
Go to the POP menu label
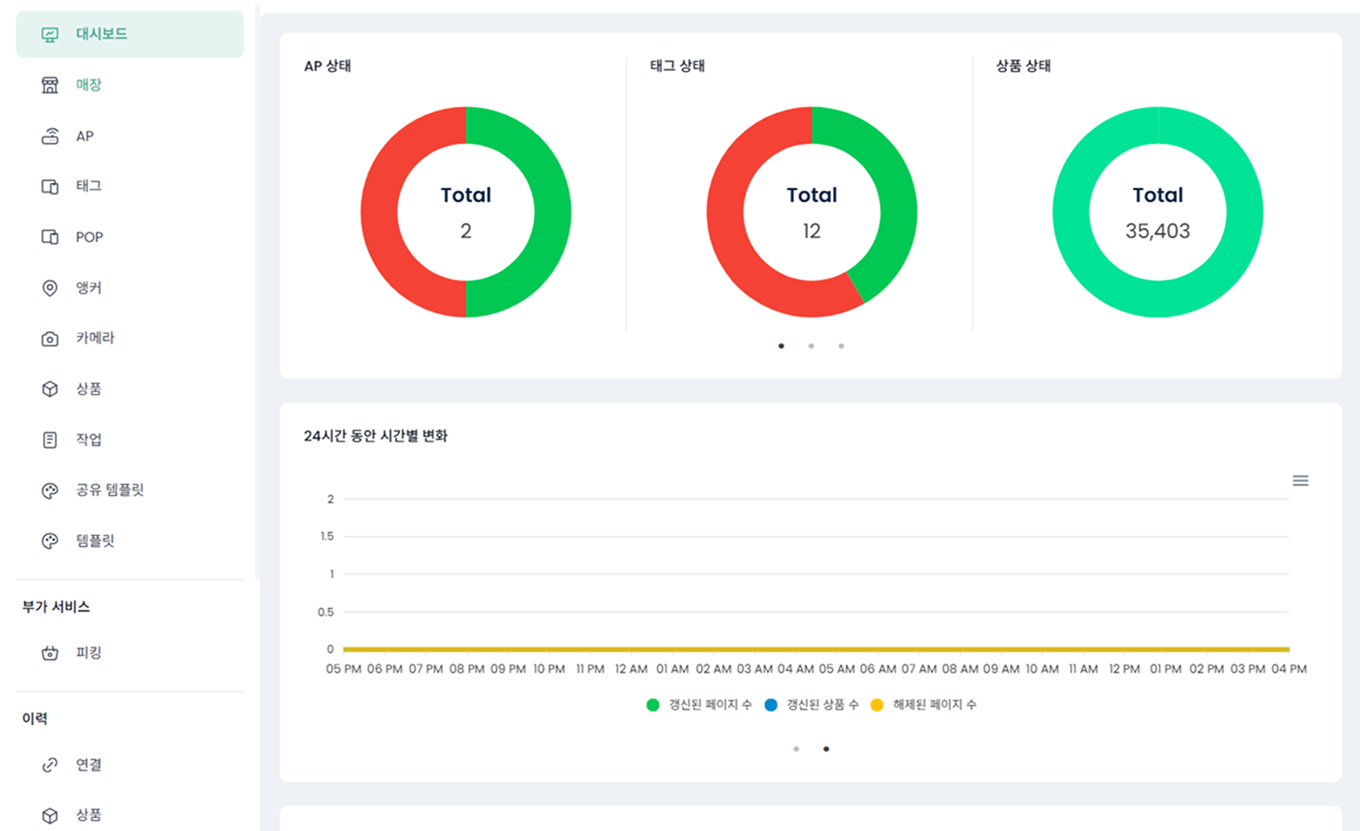click(x=89, y=237)
